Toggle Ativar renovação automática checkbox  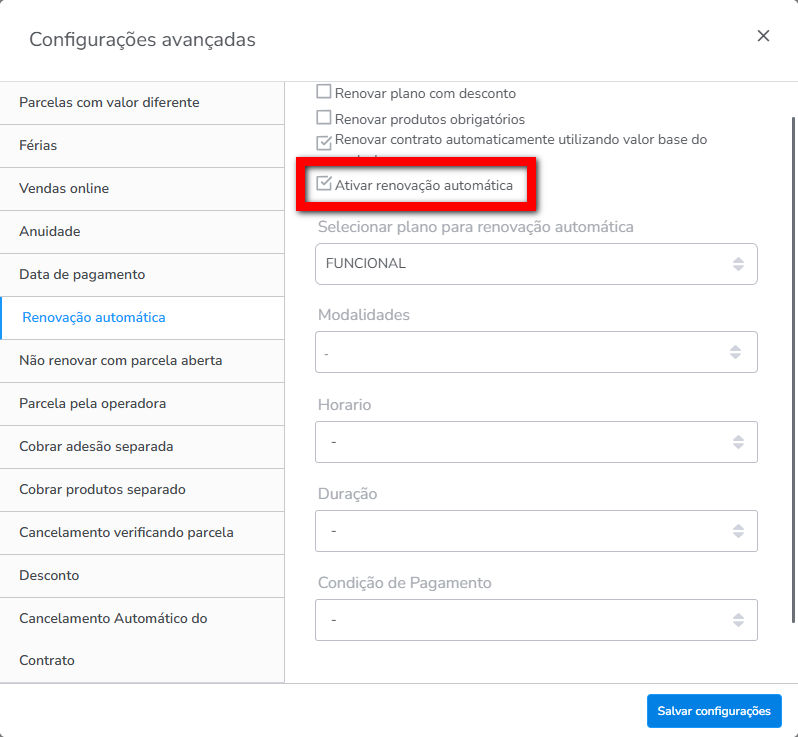(324, 185)
